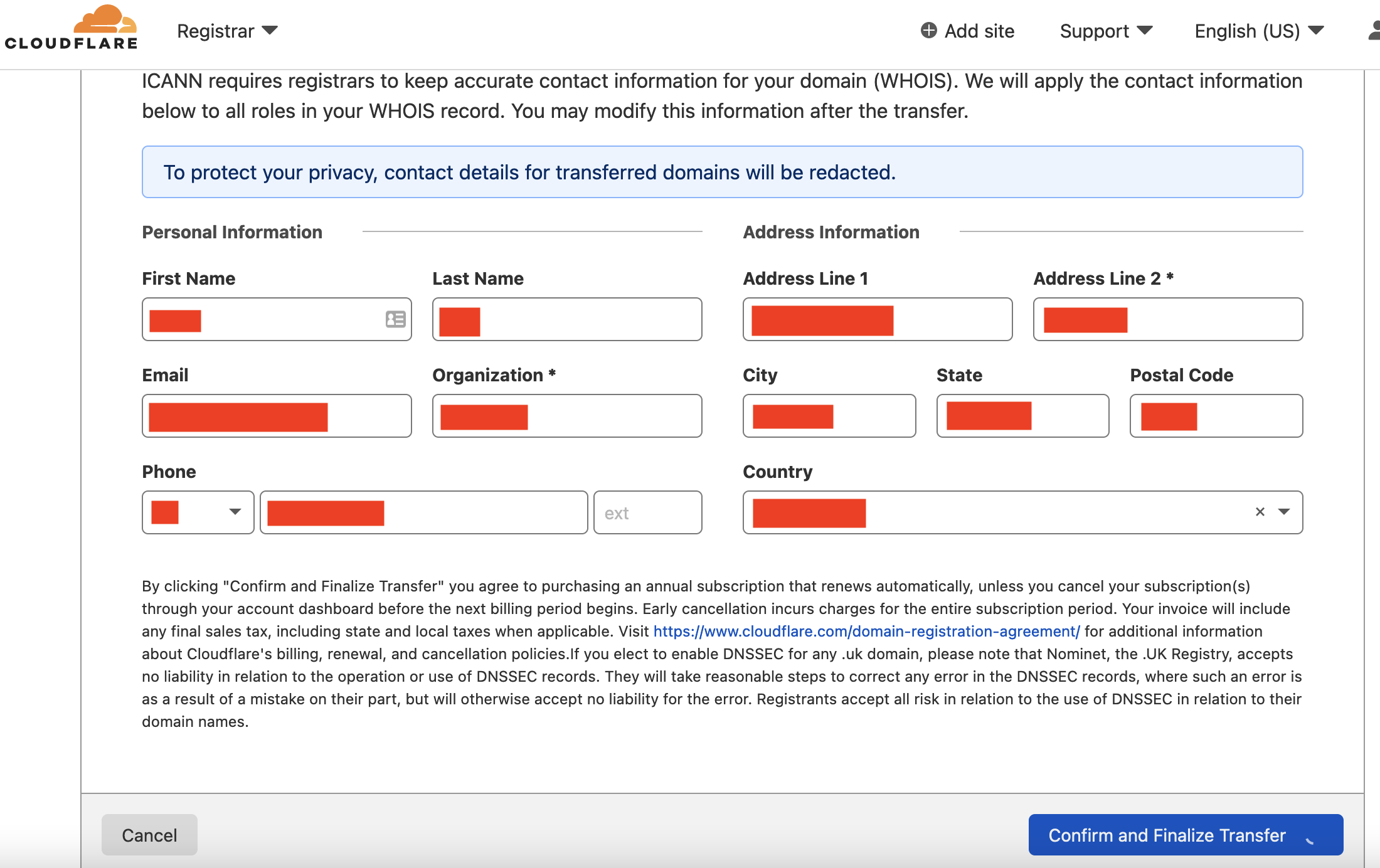The width and height of the screenshot is (1380, 868).
Task: Click the Email input field
Action: coord(277,416)
